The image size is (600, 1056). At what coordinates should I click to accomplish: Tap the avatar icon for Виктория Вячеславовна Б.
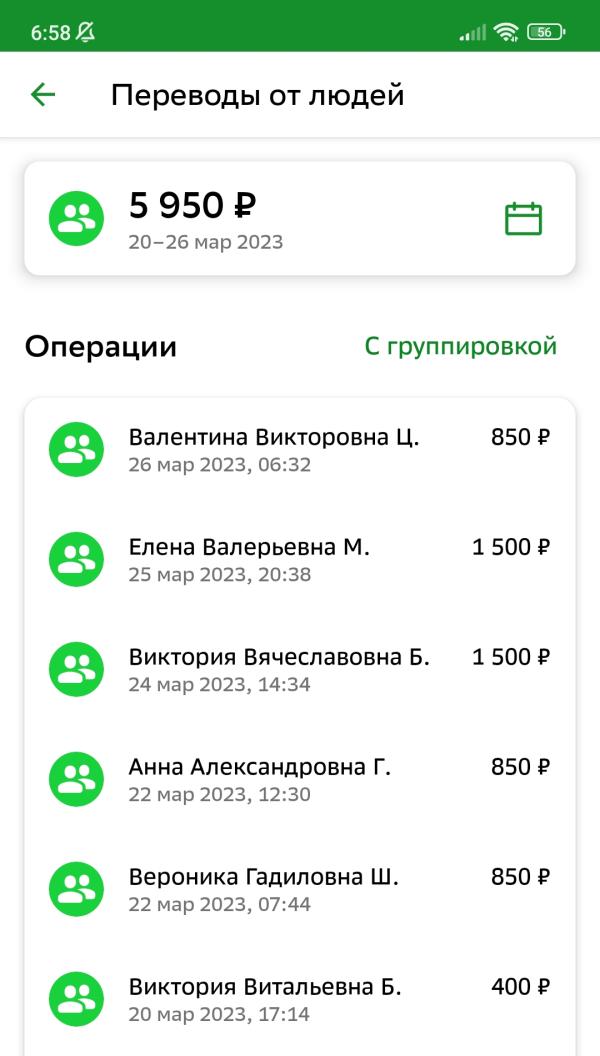click(x=76, y=669)
